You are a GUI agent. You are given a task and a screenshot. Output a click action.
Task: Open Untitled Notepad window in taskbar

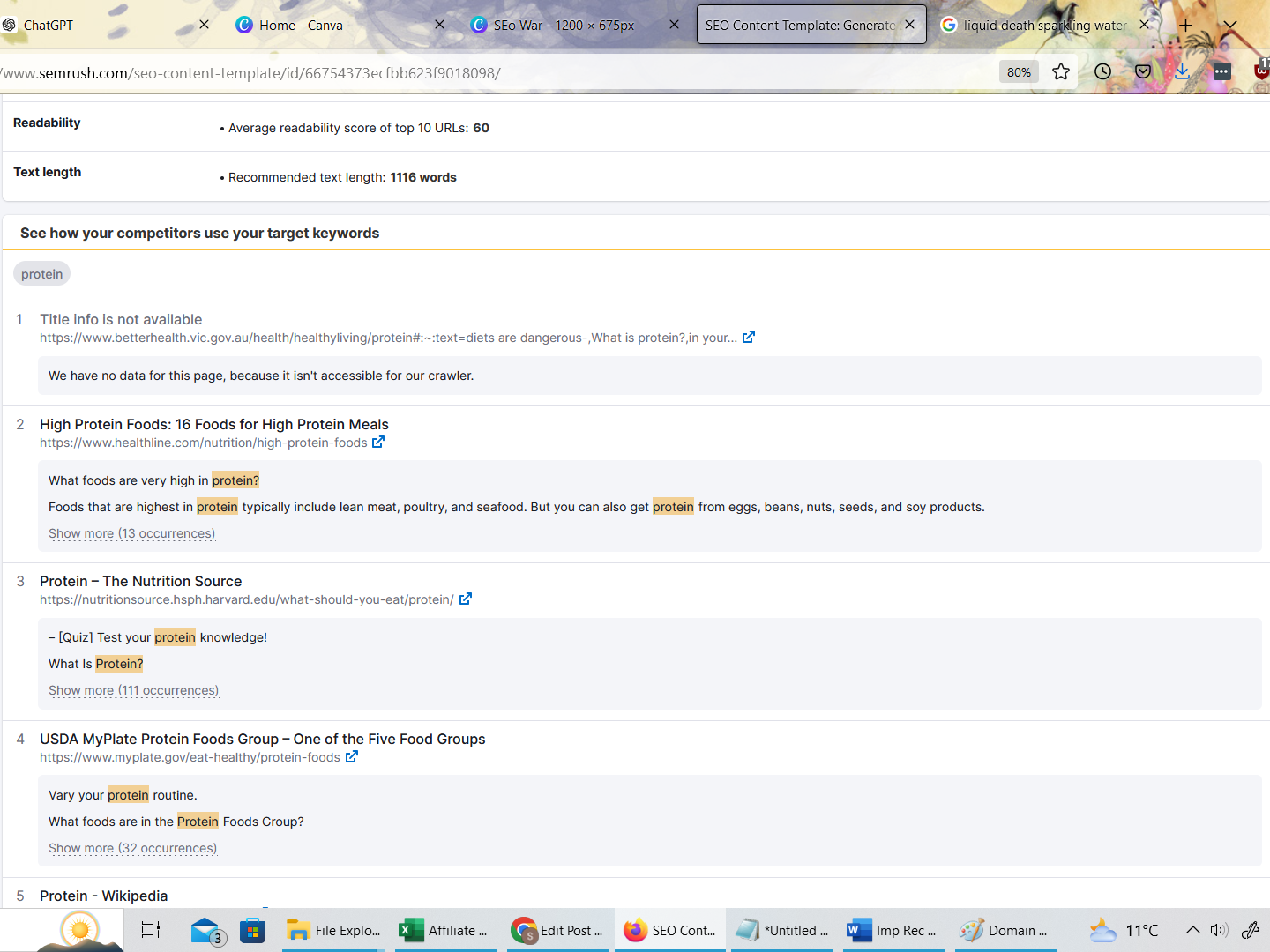(x=782, y=930)
